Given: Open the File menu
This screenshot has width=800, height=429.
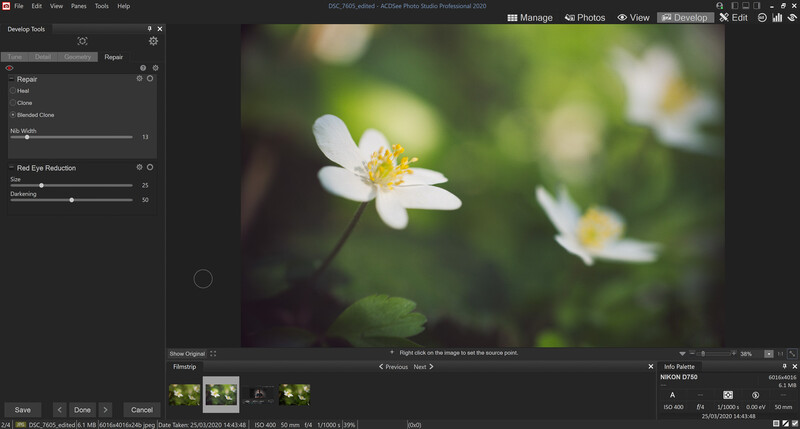Looking at the screenshot, I should click(x=19, y=6).
